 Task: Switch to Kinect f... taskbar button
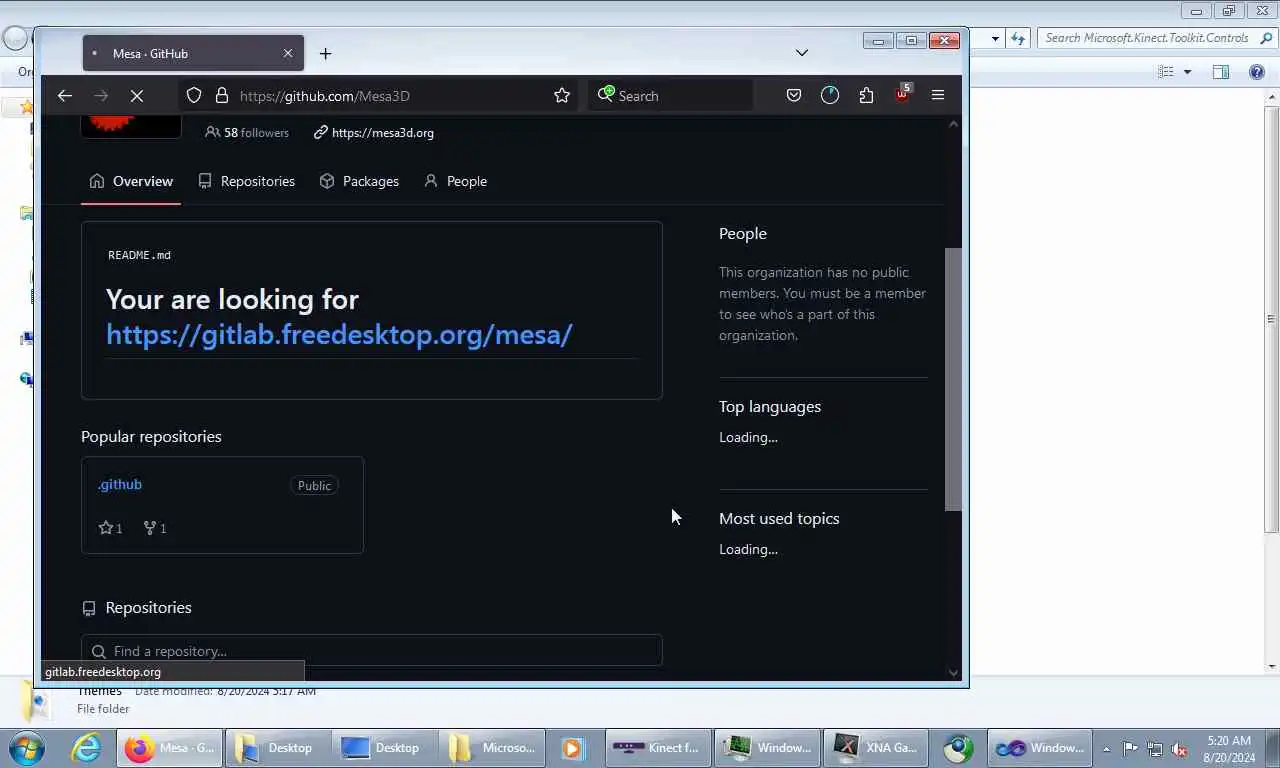click(x=657, y=748)
